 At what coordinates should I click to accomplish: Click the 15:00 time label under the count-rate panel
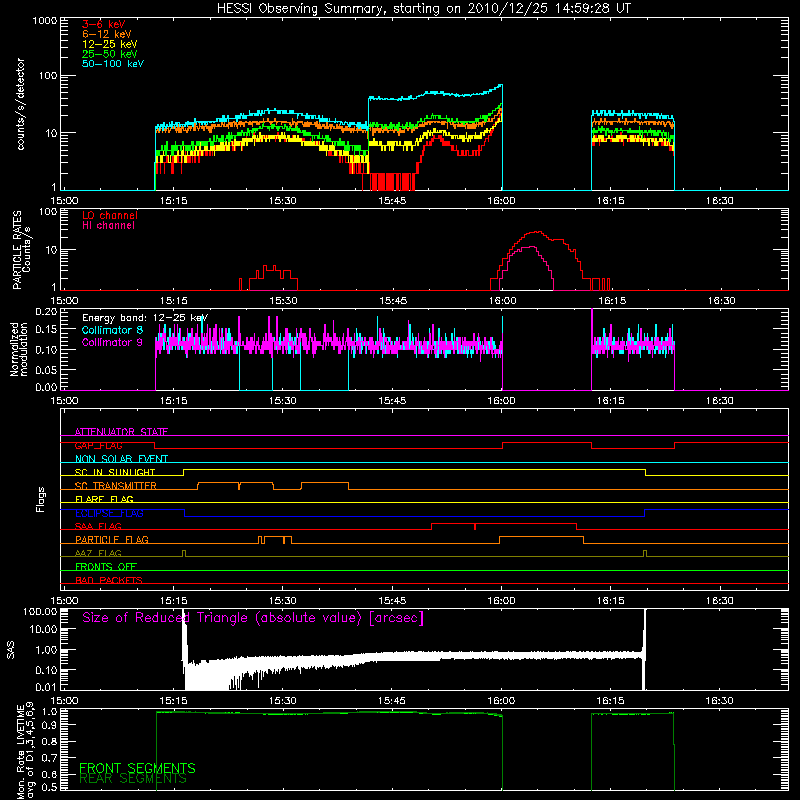click(x=64, y=201)
